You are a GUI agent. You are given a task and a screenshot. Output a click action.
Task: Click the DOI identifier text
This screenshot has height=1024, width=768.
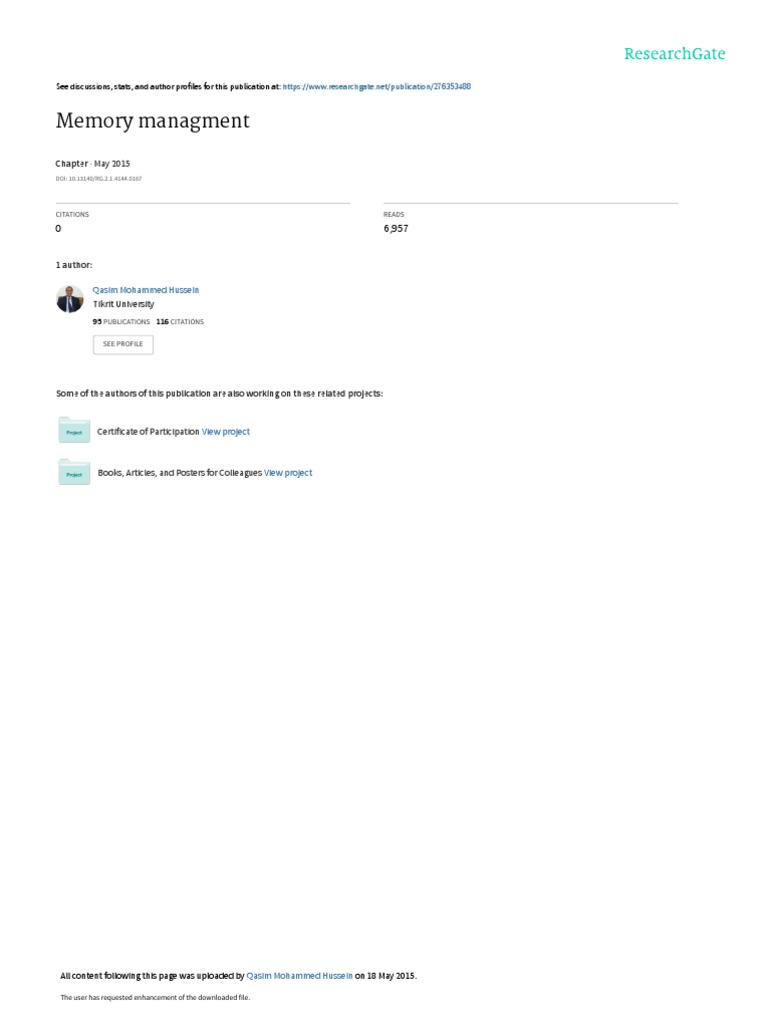click(x=99, y=178)
